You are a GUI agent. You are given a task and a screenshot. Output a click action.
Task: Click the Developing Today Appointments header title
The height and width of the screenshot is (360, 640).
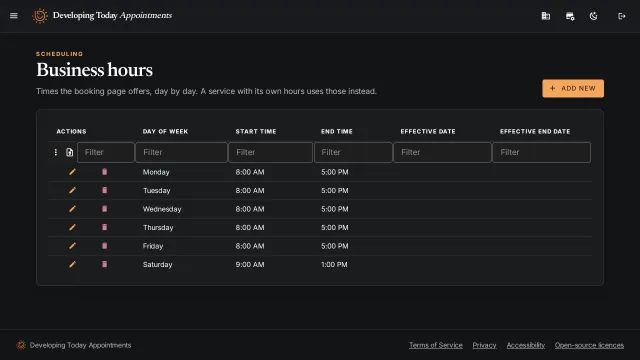[112, 16]
